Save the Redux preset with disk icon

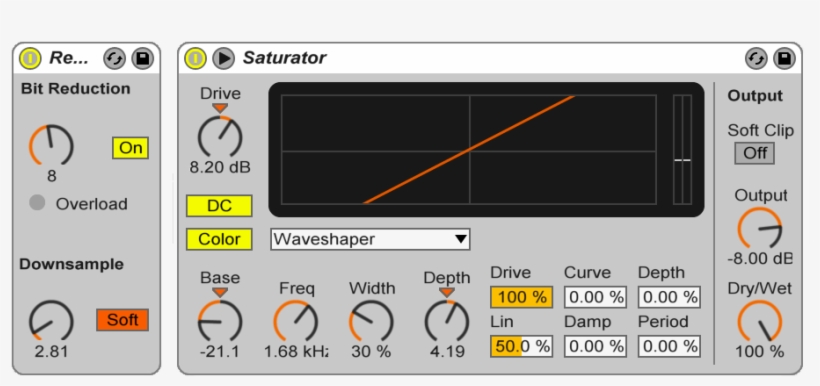[142, 58]
